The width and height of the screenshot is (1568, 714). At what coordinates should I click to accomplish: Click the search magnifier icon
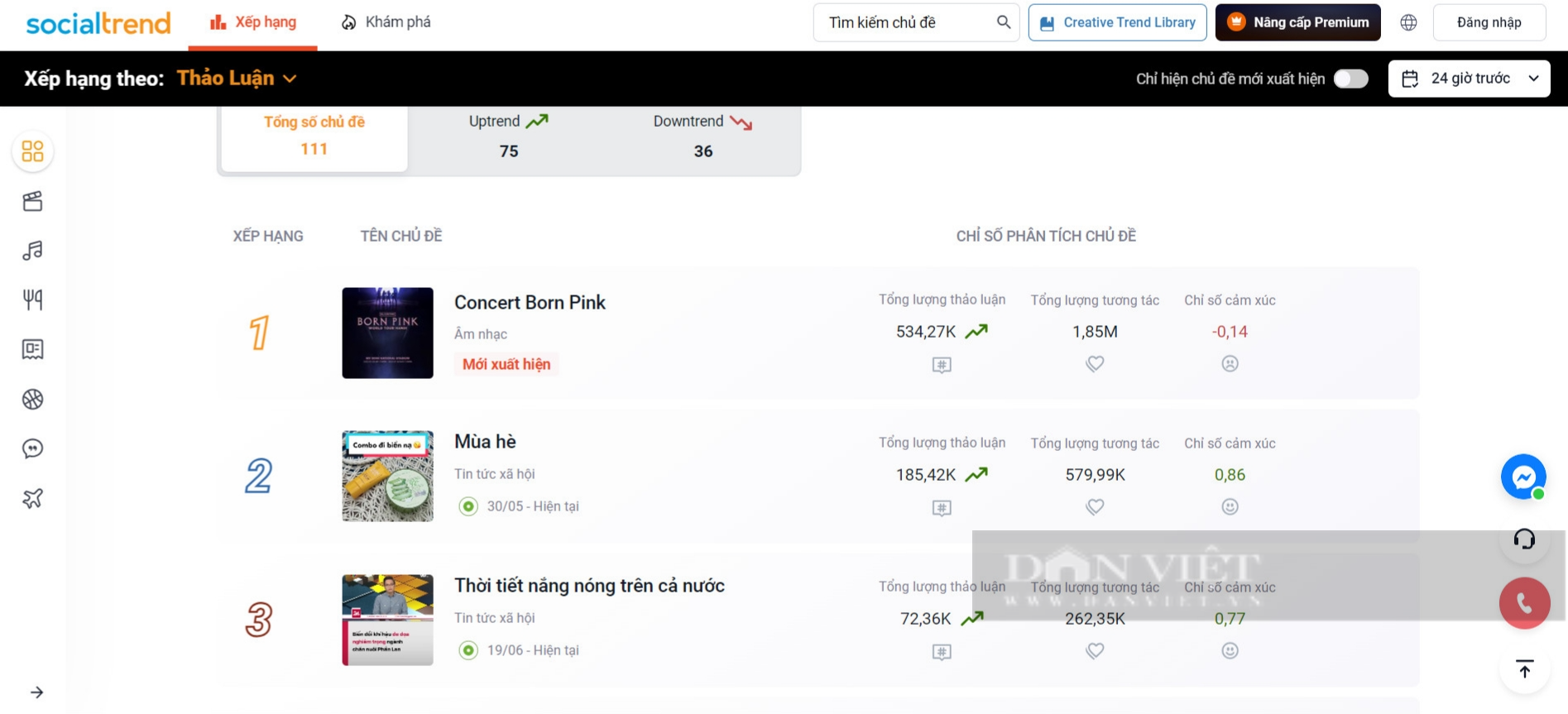1004,22
